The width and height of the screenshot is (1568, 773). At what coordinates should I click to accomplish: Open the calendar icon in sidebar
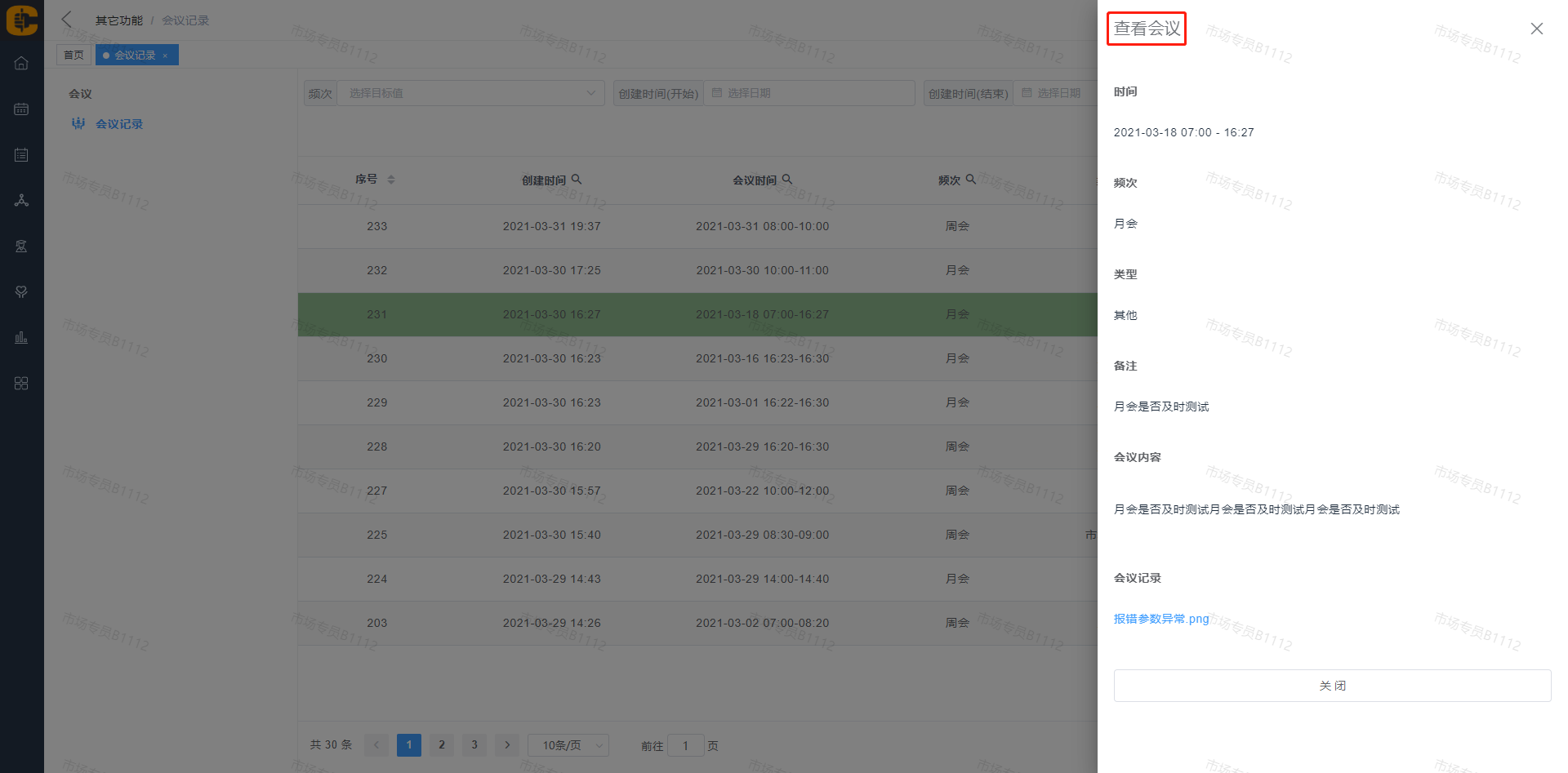[x=21, y=109]
